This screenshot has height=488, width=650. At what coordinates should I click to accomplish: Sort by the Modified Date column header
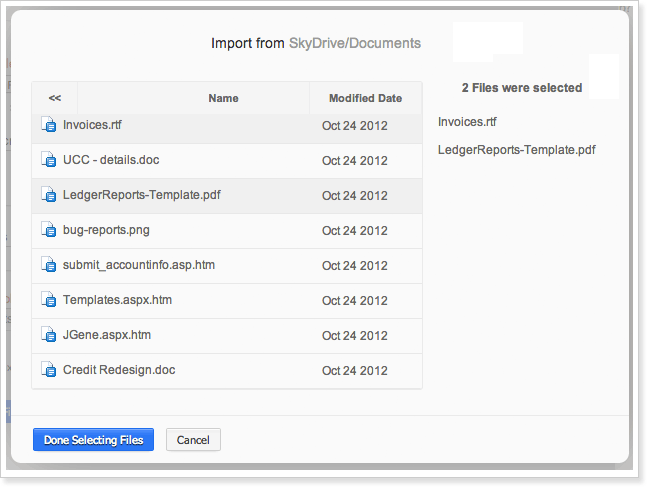pyautogui.click(x=366, y=98)
